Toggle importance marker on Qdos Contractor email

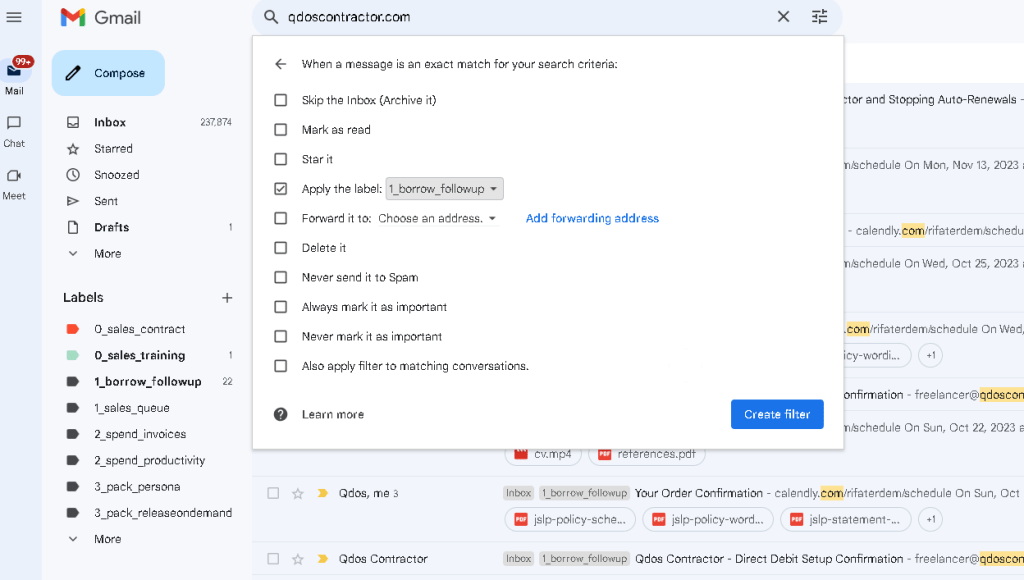coord(323,558)
